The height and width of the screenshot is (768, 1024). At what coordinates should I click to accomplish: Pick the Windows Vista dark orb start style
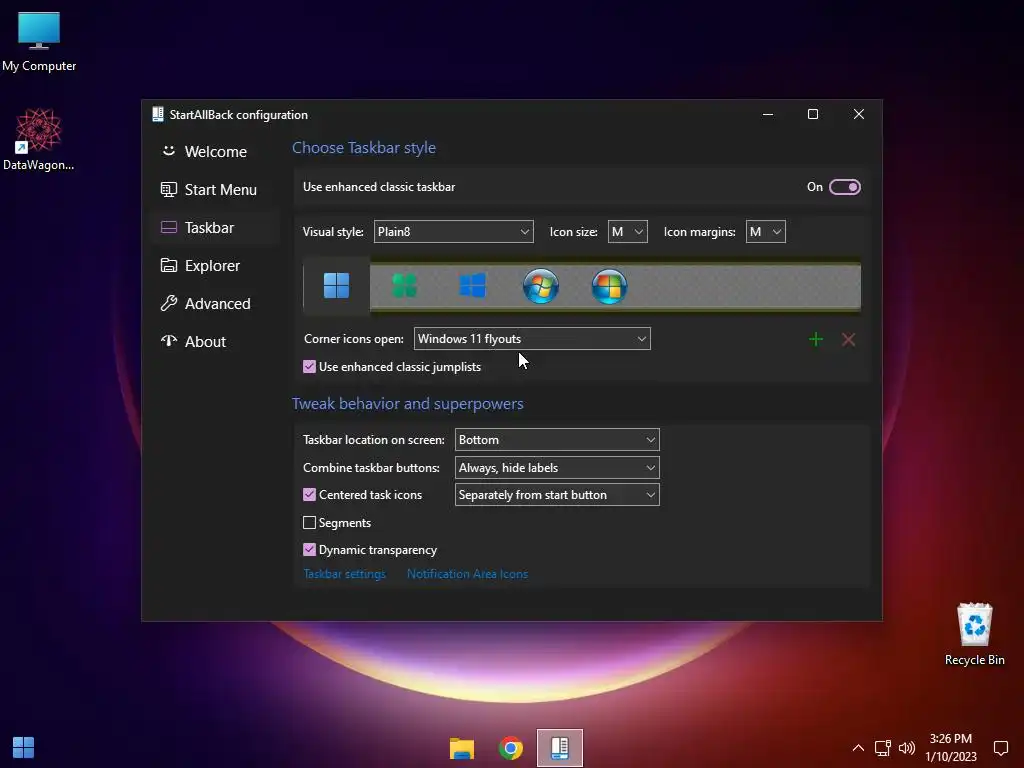609,285
